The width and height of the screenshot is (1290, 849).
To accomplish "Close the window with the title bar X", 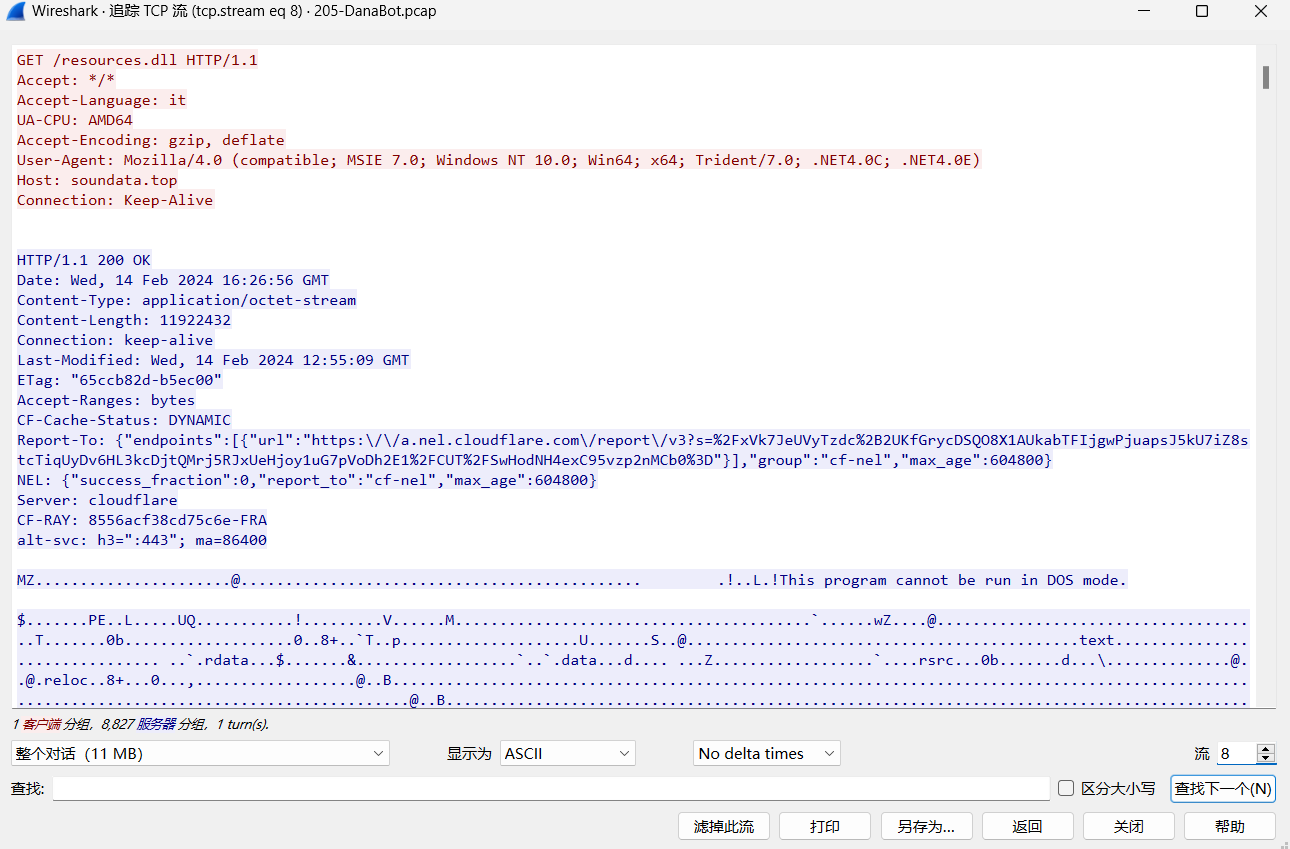I will (x=1261, y=12).
